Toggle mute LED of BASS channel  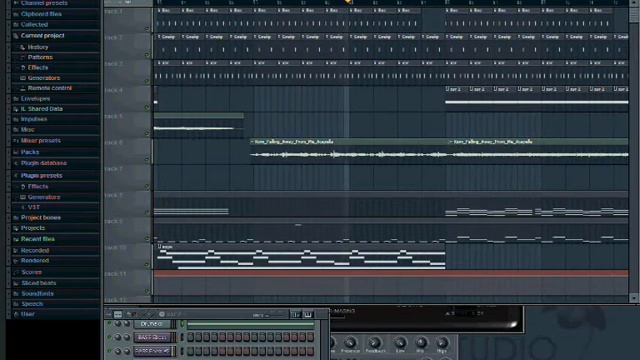(109, 338)
